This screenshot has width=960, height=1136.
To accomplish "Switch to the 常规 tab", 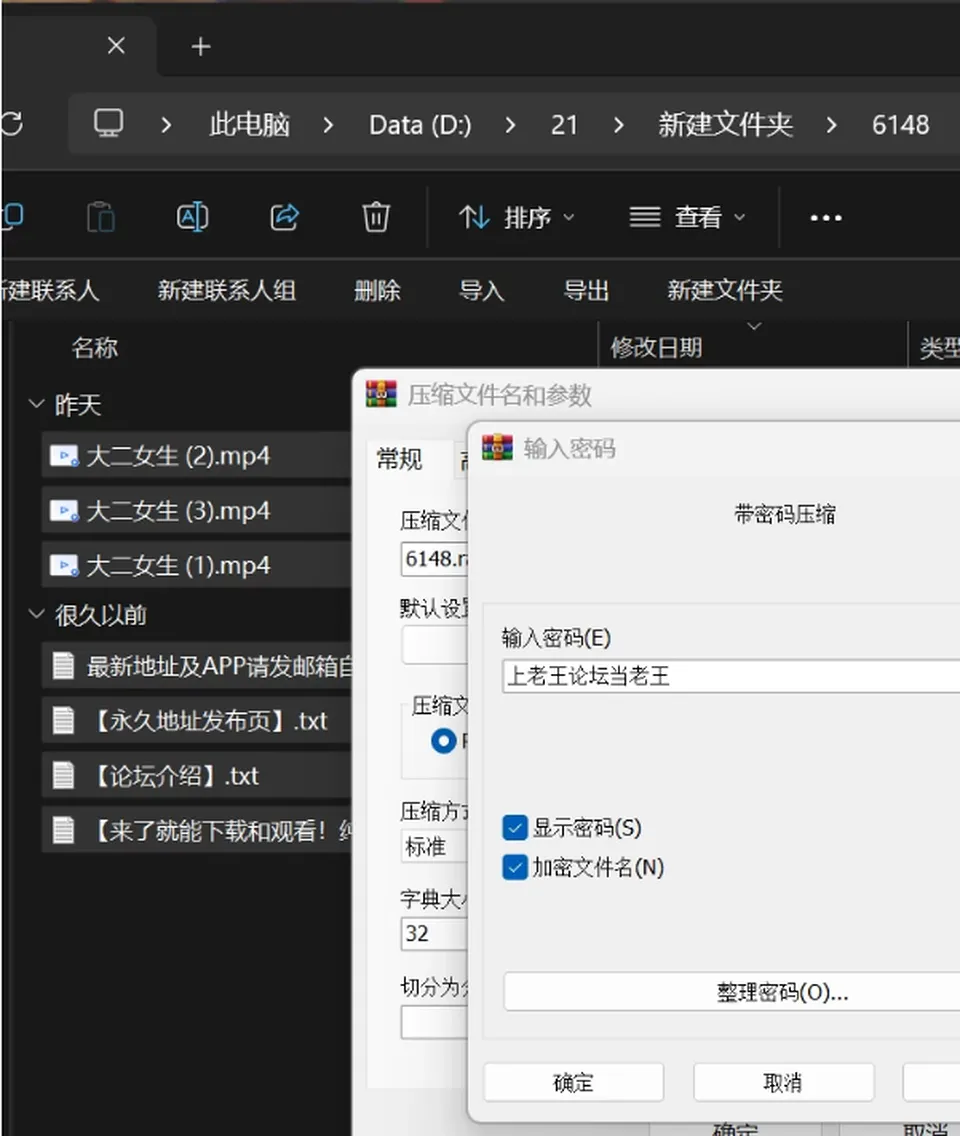I will (399, 459).
